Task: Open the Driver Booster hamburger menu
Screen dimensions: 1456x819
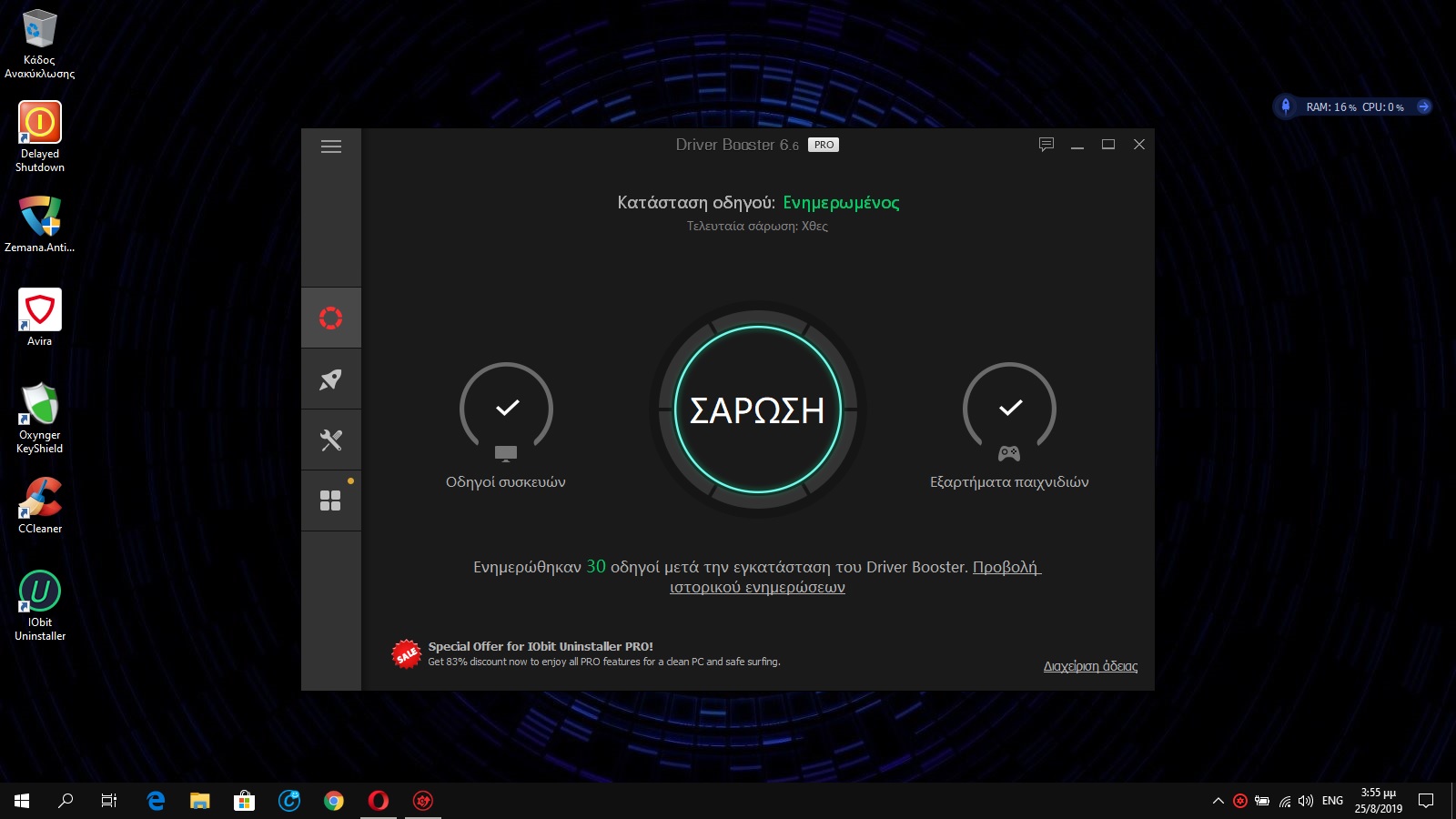Action: pos(331,147)
